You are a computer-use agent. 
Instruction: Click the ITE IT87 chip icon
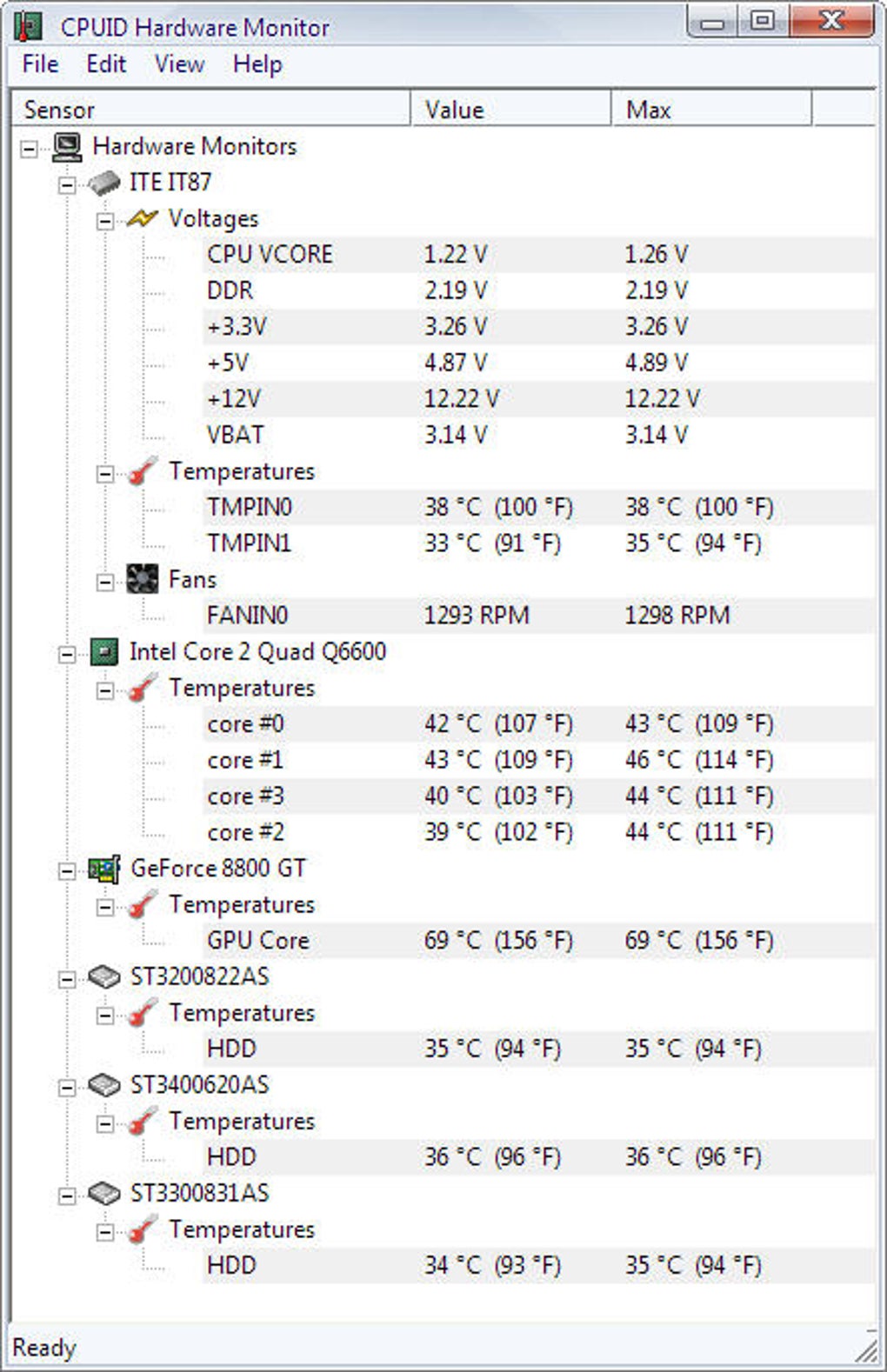104,183
